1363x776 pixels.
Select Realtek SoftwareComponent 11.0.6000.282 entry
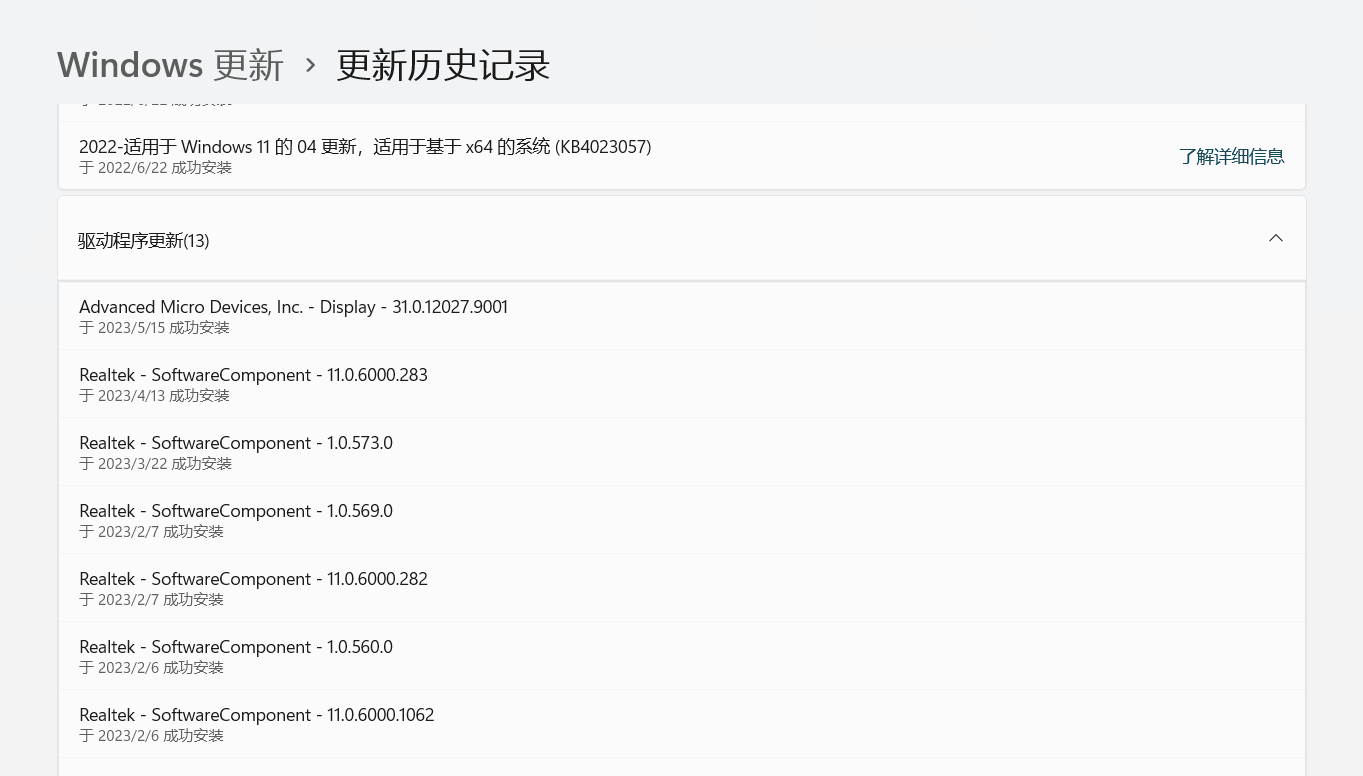pos(682,588)
